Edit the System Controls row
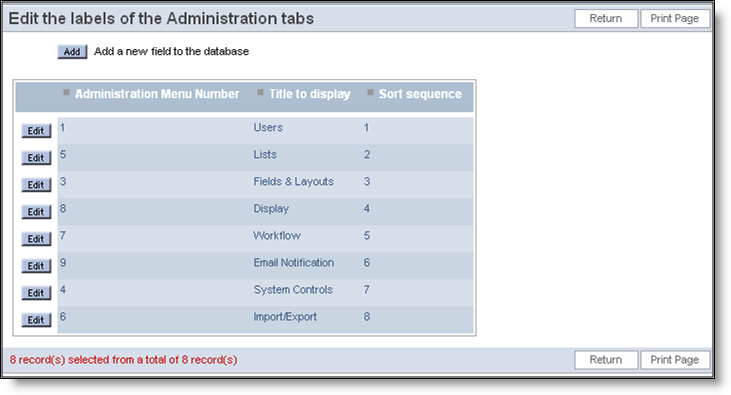This screenshot has height=395, width=731. tap(36, 293)
